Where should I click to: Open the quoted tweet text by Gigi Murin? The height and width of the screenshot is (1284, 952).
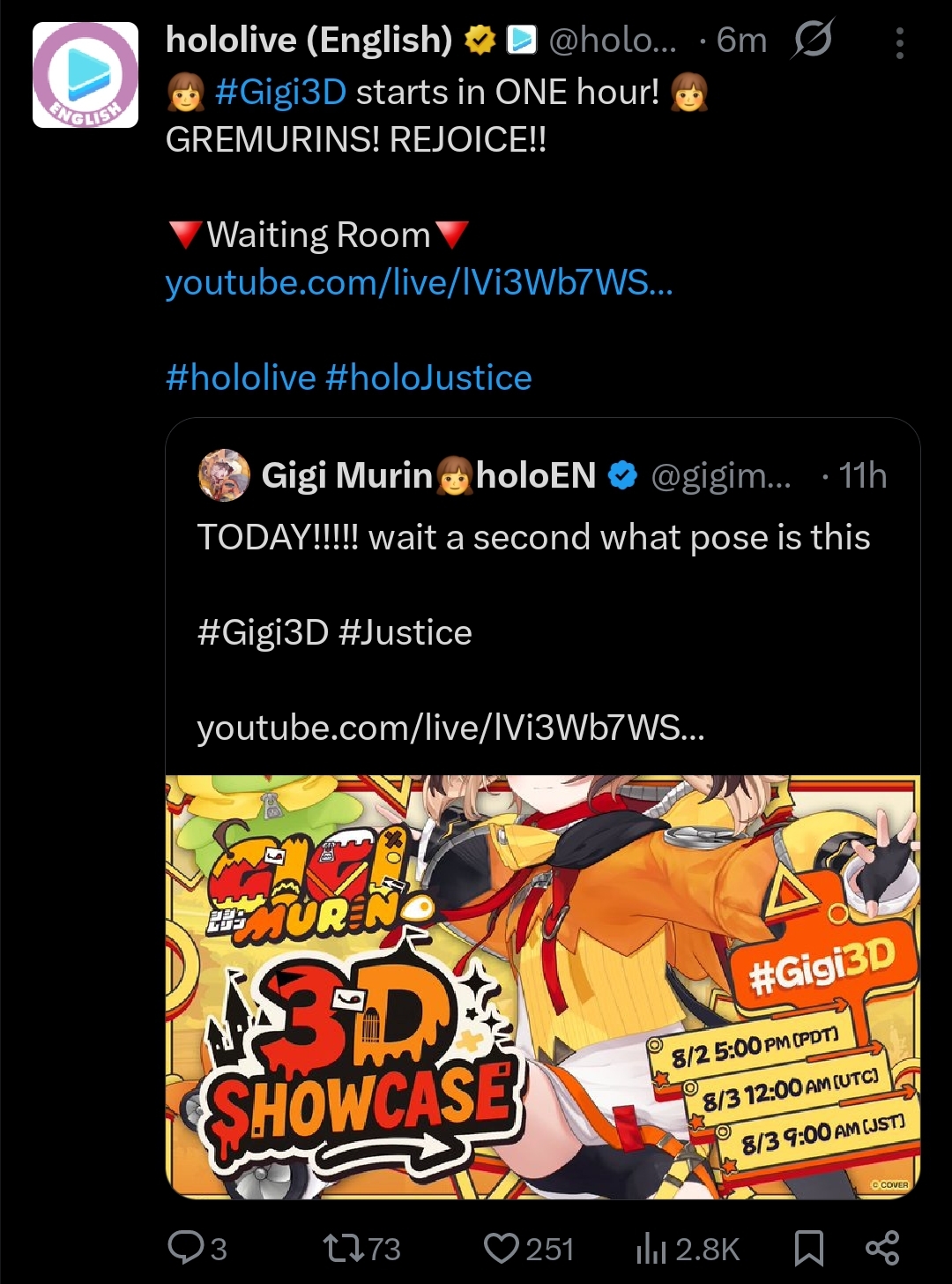coord(533,538)
